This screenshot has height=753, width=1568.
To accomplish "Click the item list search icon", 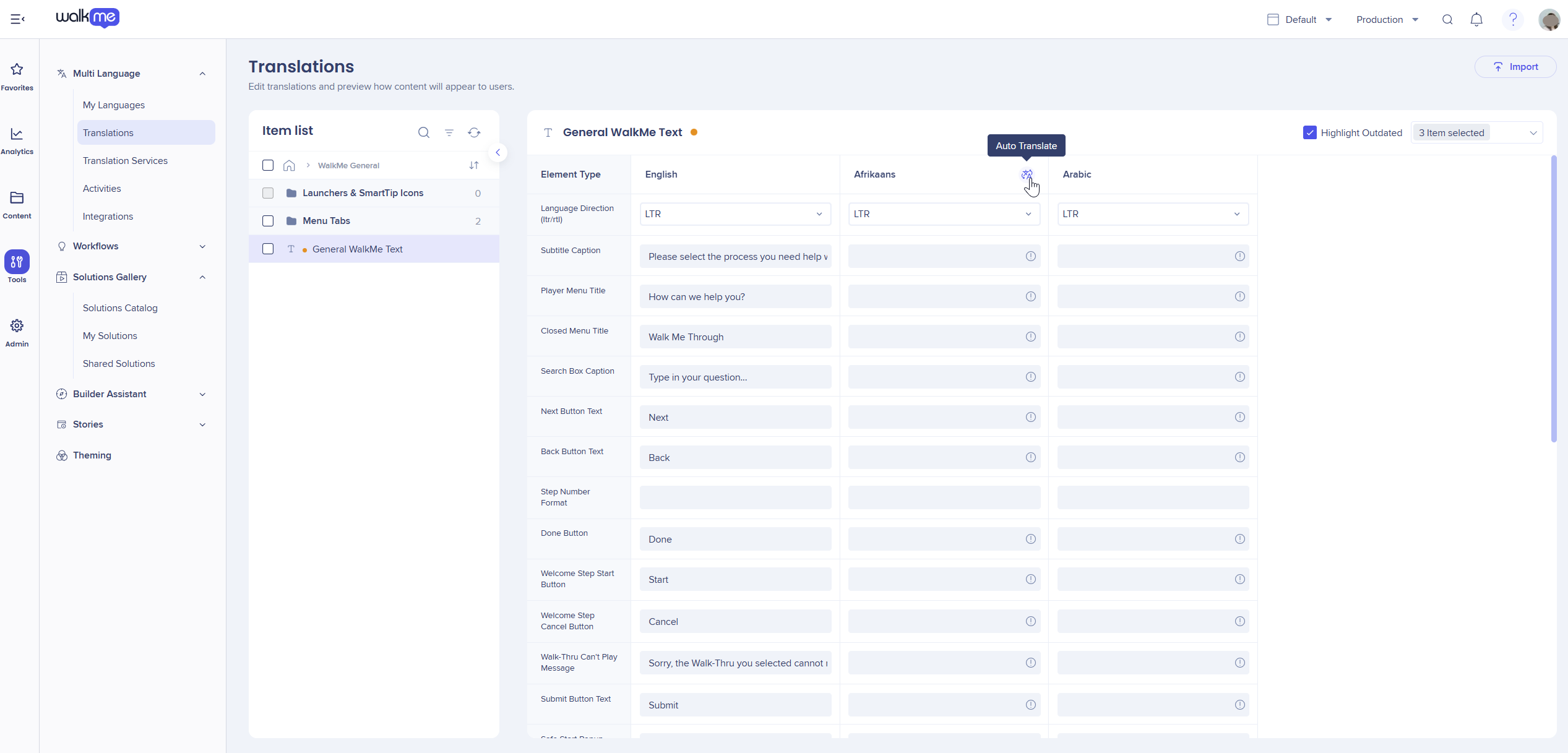I will pyautogui.click(x=423, y=132).
